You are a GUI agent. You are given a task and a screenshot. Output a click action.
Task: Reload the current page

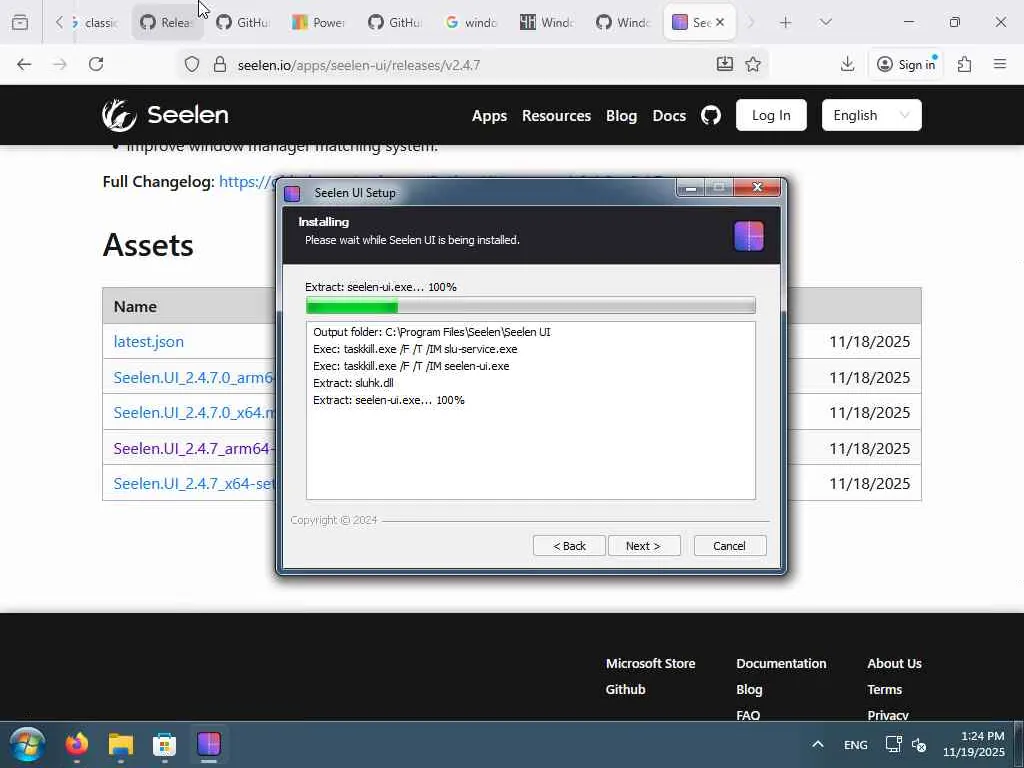96,64
